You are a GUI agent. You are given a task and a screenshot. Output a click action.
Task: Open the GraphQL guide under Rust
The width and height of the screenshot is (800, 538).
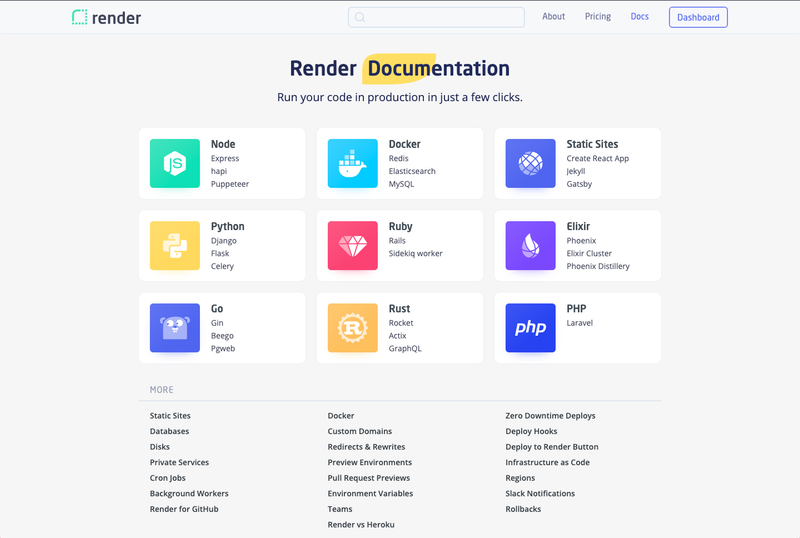click(x=405, y=349)
